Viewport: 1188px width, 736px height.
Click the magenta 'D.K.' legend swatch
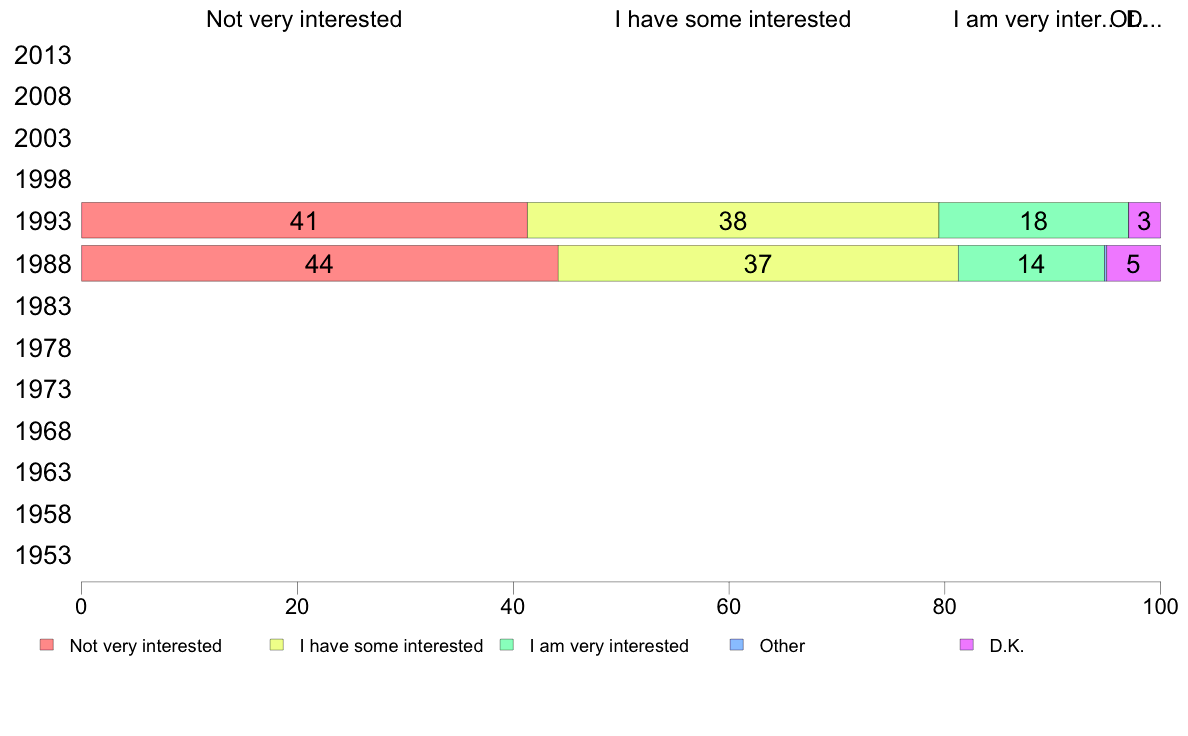click(966, 645)
